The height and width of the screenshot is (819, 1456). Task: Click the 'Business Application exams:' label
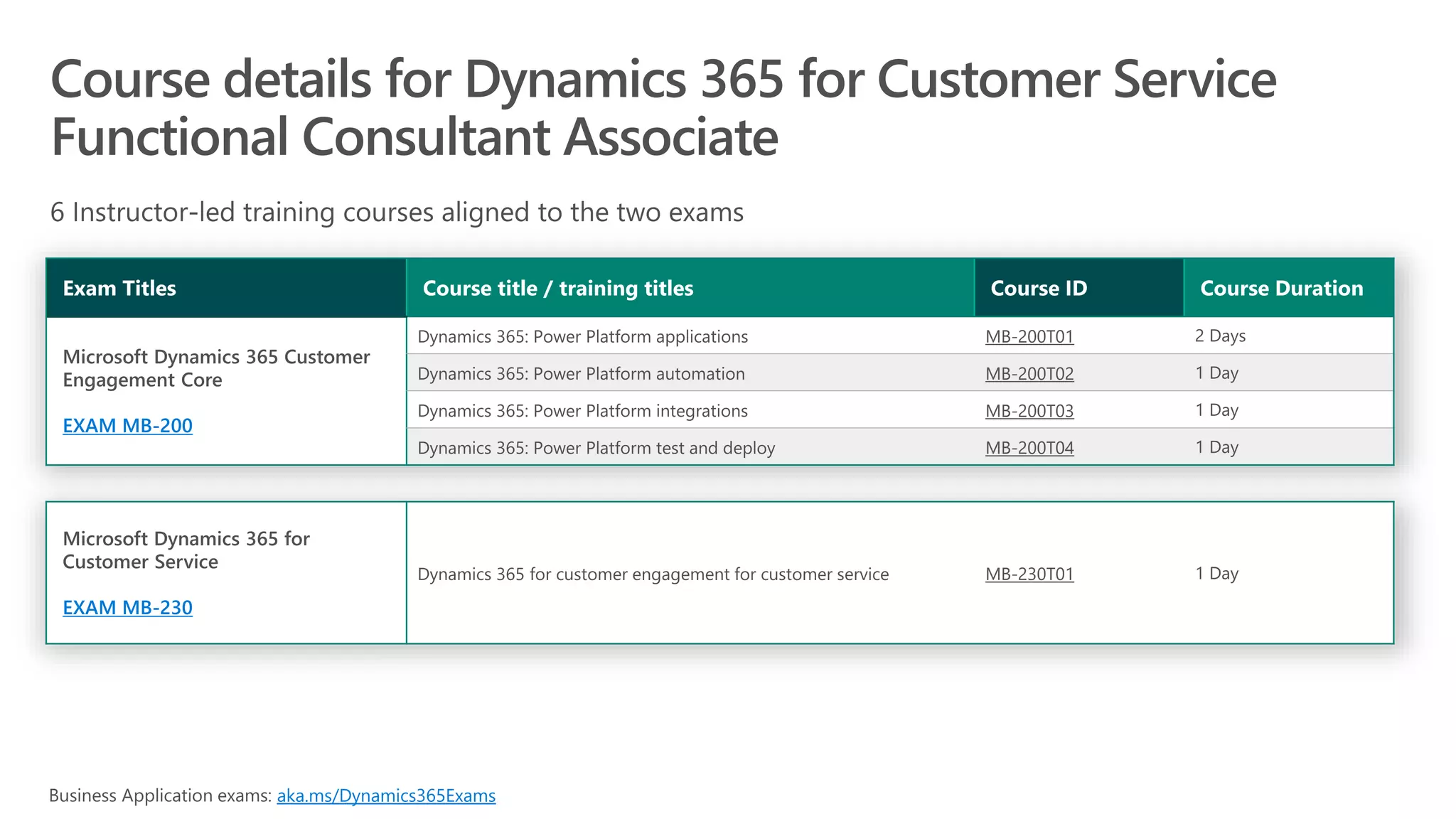[x=161, y=795]
